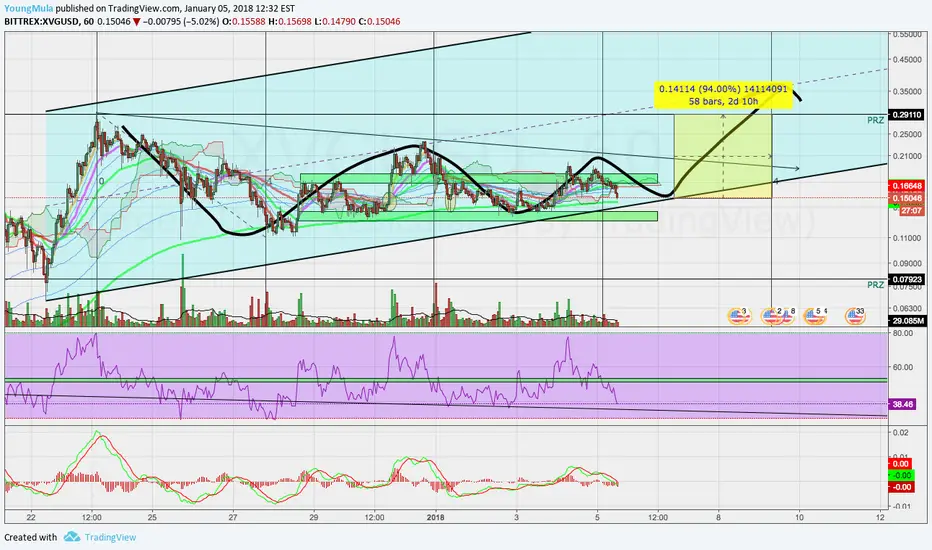Click the 60.00 RSI scale value
The image size is (932, 550).
point(902,367)
